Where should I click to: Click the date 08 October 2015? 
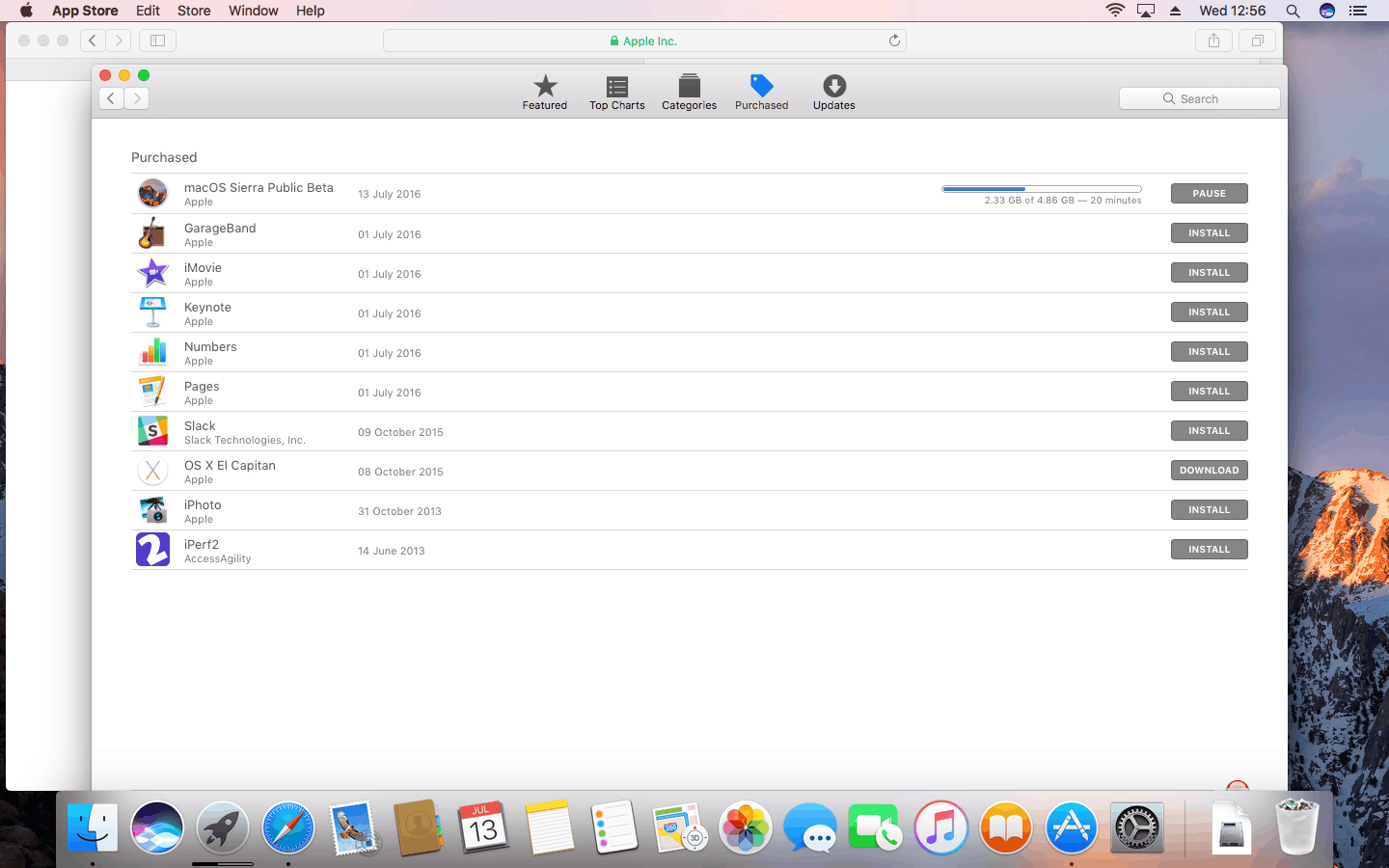tap(400, 472)
